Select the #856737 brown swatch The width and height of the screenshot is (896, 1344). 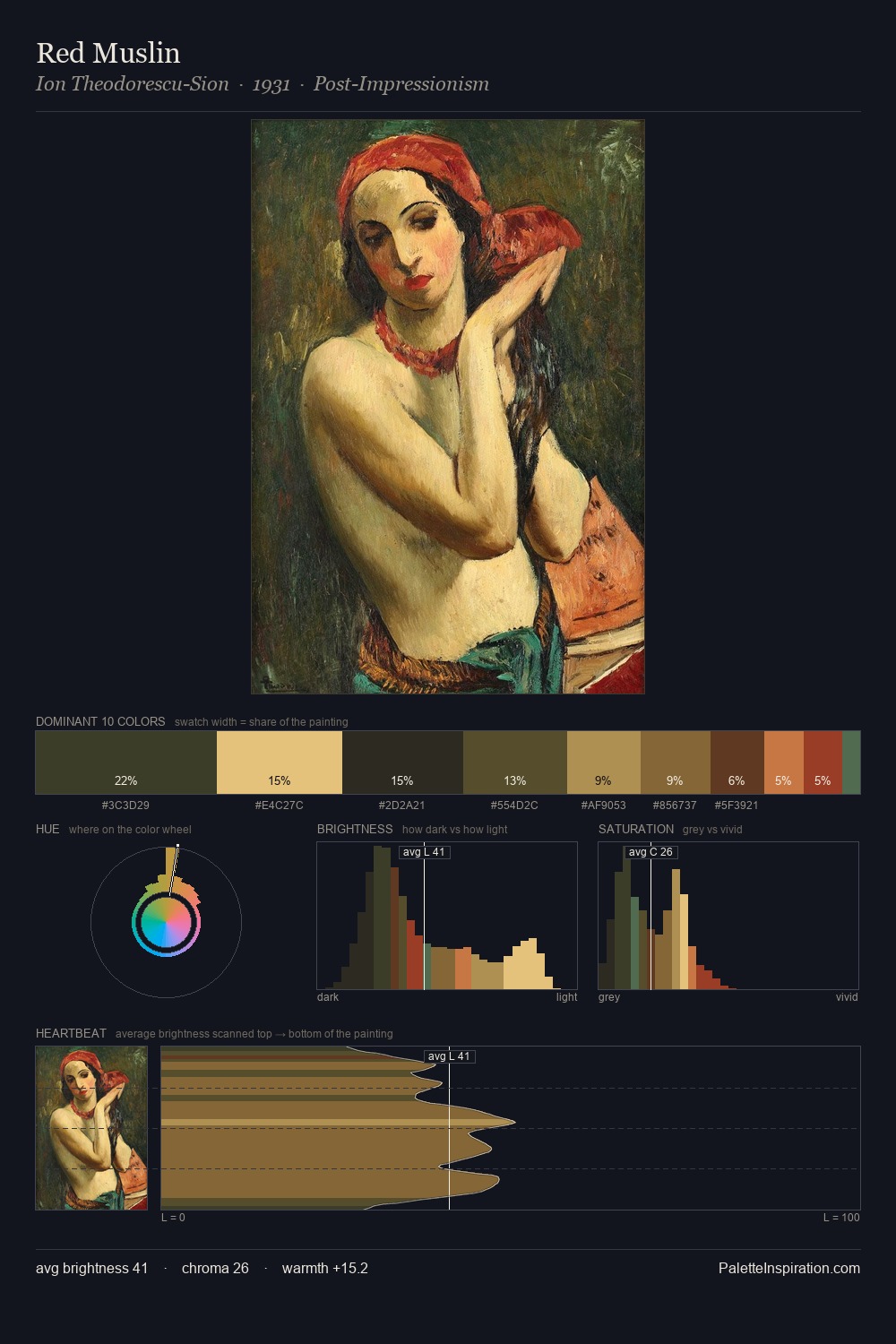(676, 762)
